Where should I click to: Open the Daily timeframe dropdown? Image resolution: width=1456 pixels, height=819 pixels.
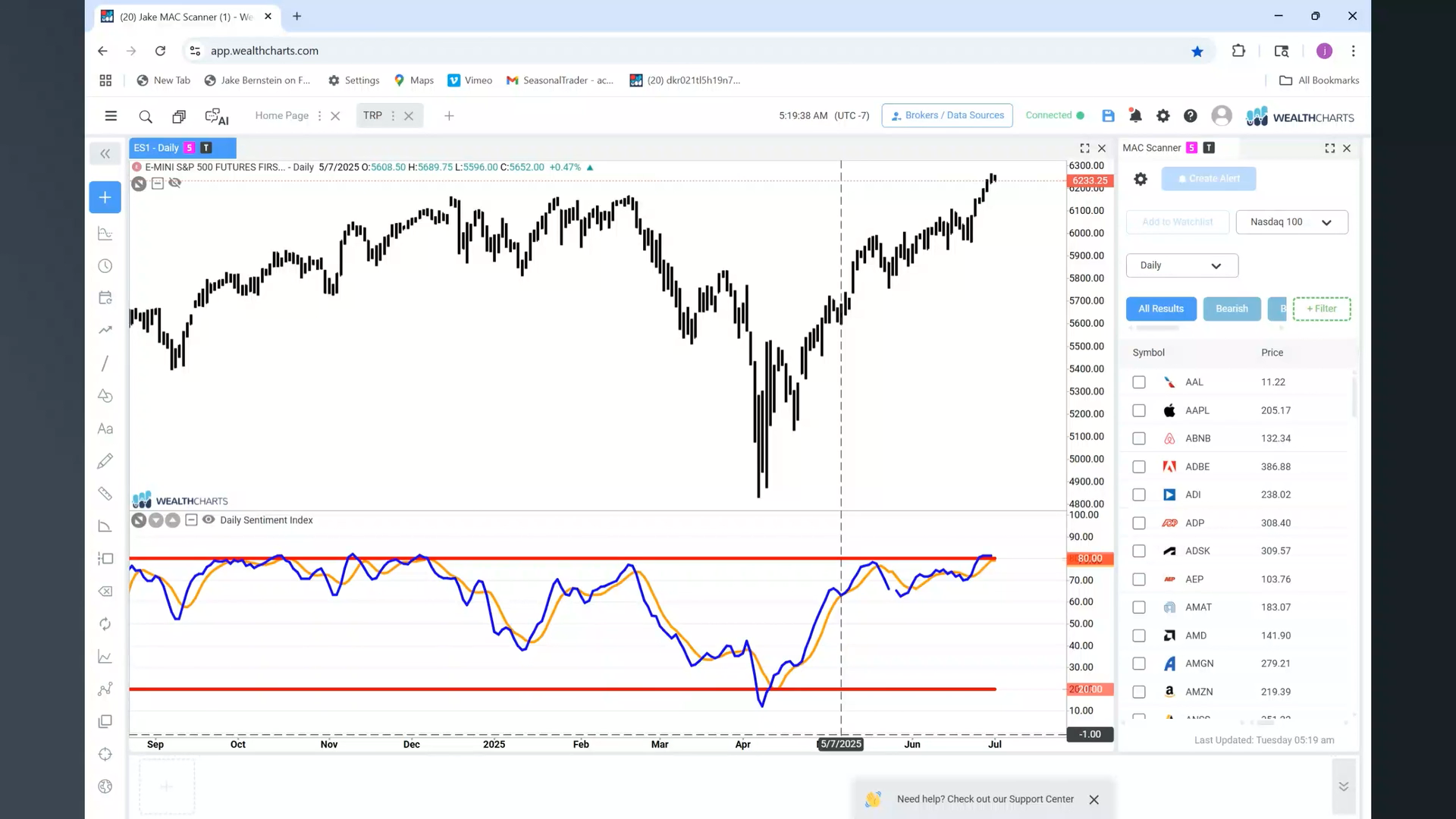click(x=1181, y=265)
